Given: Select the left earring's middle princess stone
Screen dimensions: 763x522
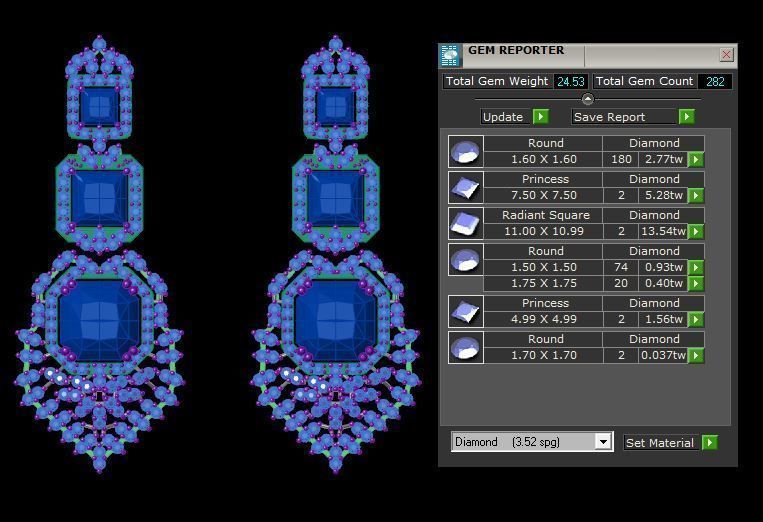Looking at the screenshot, I should pyautogui.click(x=99, y=198).
